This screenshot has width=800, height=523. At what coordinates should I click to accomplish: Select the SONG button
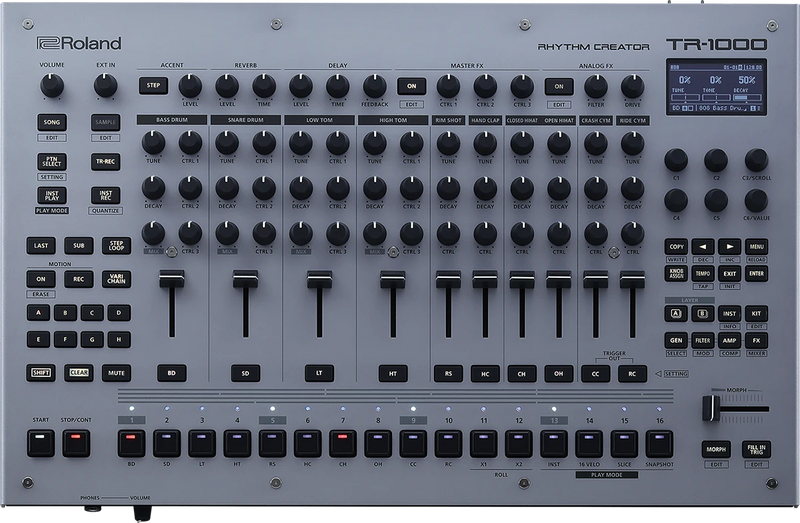[52, 122]
